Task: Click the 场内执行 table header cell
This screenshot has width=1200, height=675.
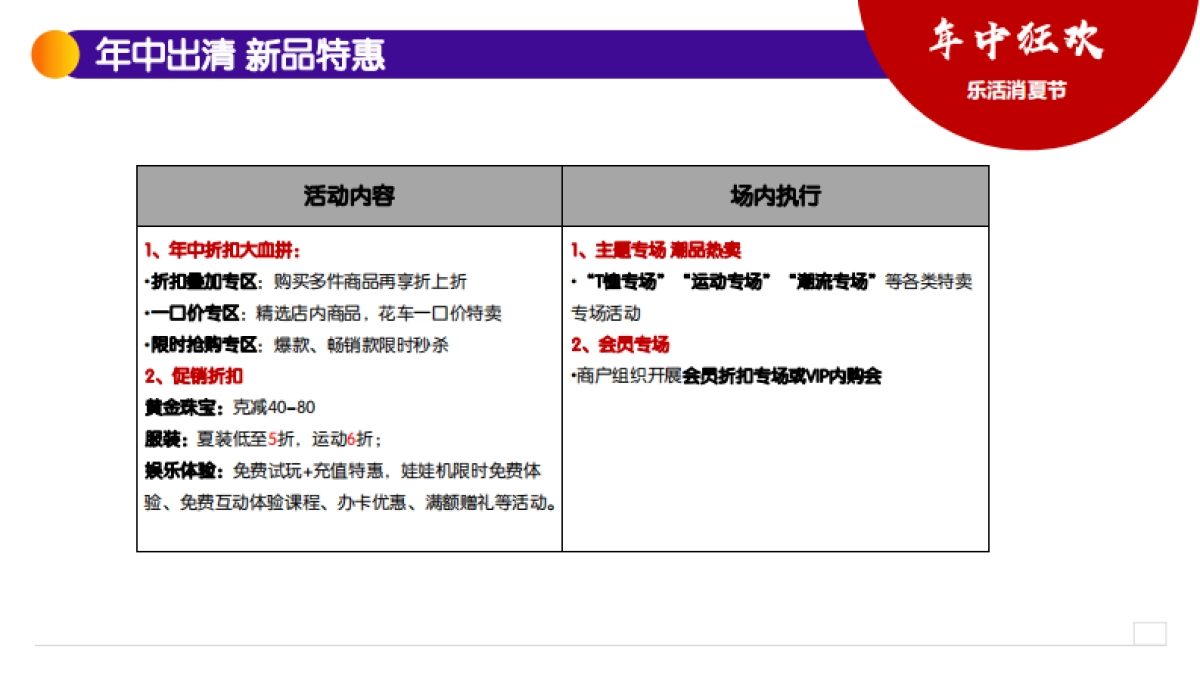Action: coord(775,196)
